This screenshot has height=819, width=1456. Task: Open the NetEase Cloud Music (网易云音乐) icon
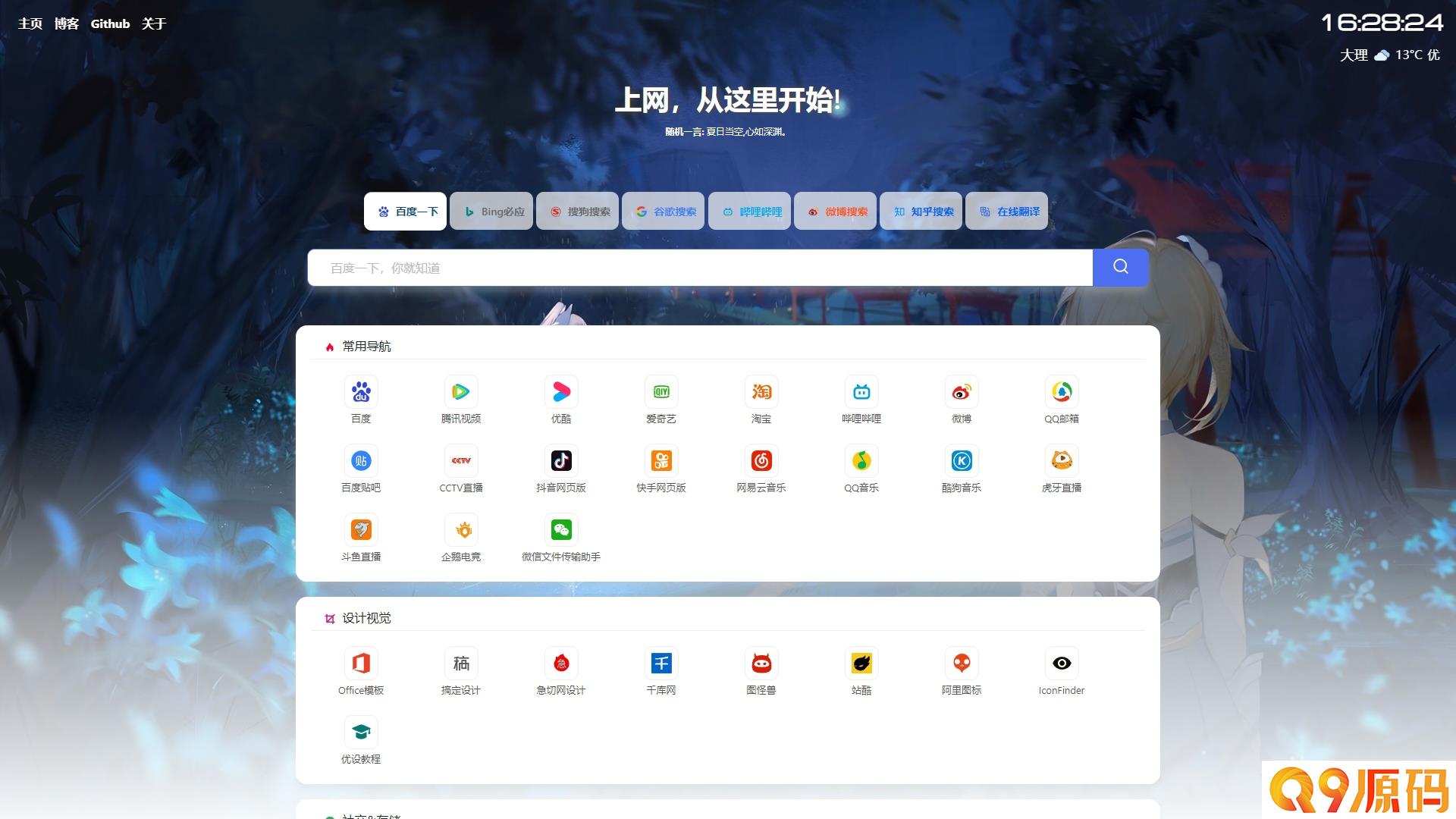pyautogui.click(x=761, y=461)
